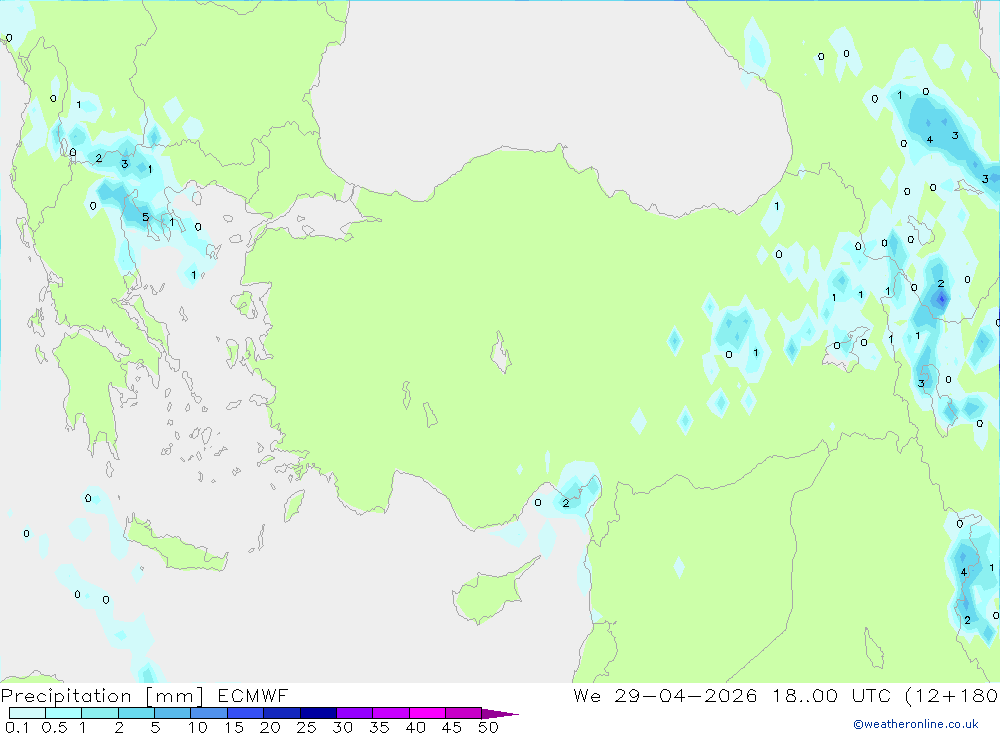Viewport: 1000px width, 733px height.
Task: Click the '29-04-2026' date text
Action: [686, 695]
